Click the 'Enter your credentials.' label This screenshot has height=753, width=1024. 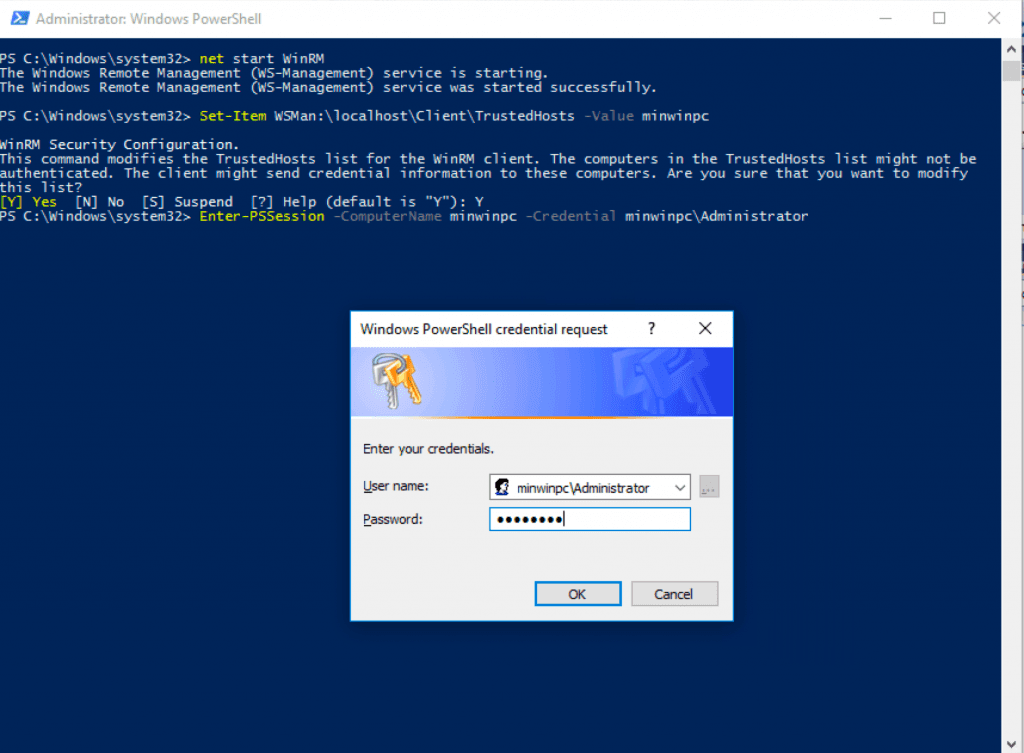pos(428,449)
